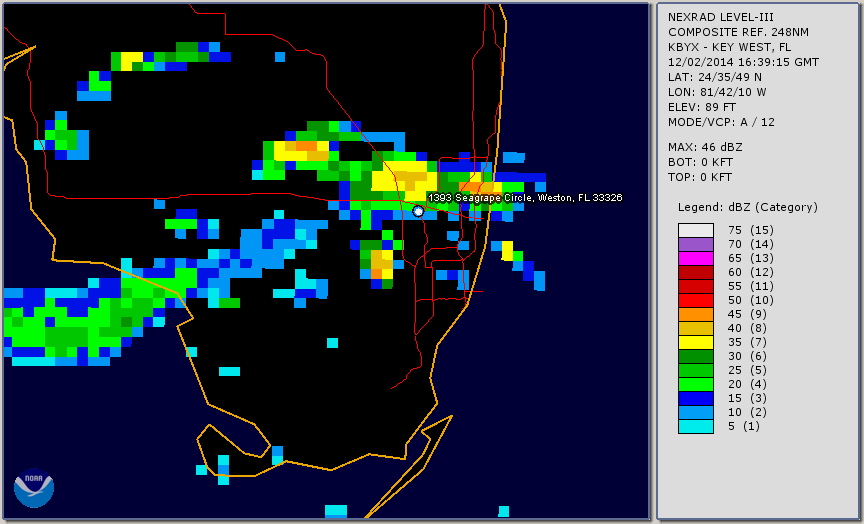Click the 20 (4) legend label
Screen dimensions: 864x524
(748, 384)
